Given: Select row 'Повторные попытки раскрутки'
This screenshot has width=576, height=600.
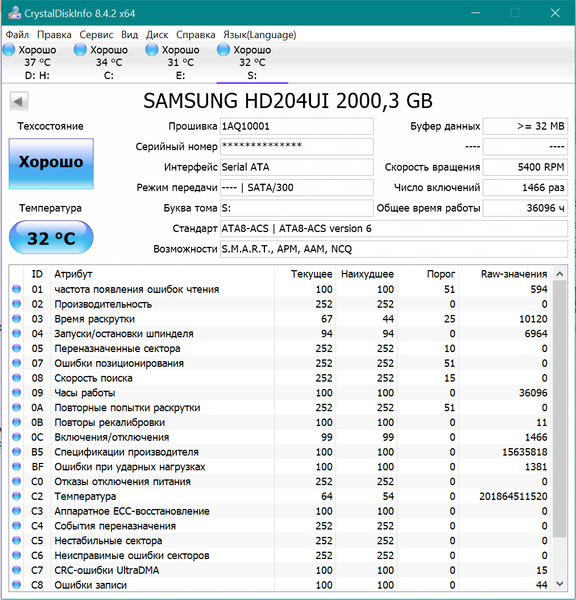Looking at the screenshot, I should click(281, 408).
